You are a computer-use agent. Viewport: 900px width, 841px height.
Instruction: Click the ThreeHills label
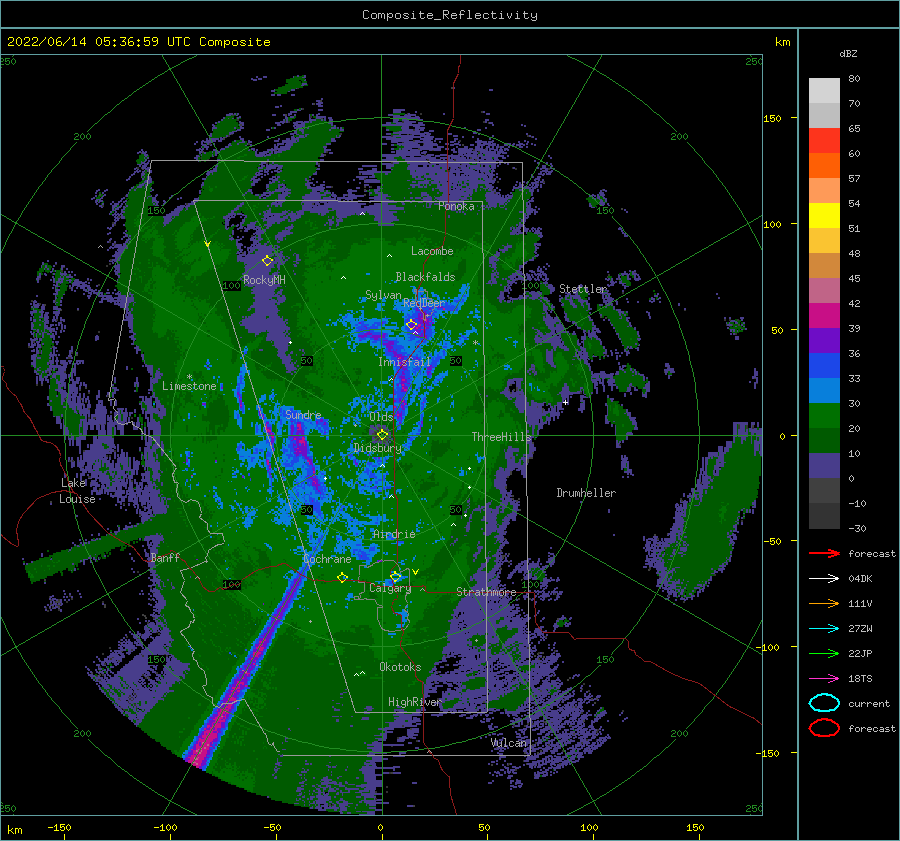[x=502, y=437]
